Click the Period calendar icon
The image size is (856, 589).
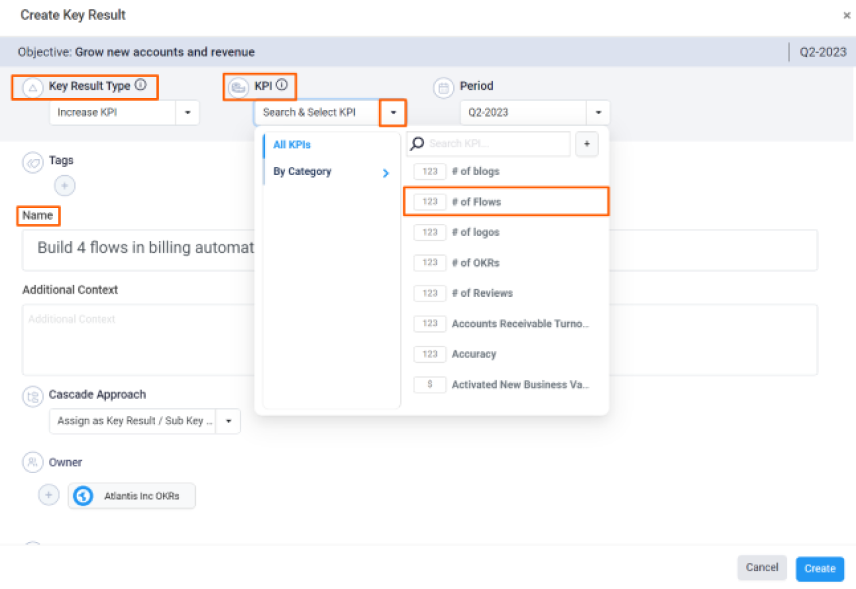[x=443, y=87]
